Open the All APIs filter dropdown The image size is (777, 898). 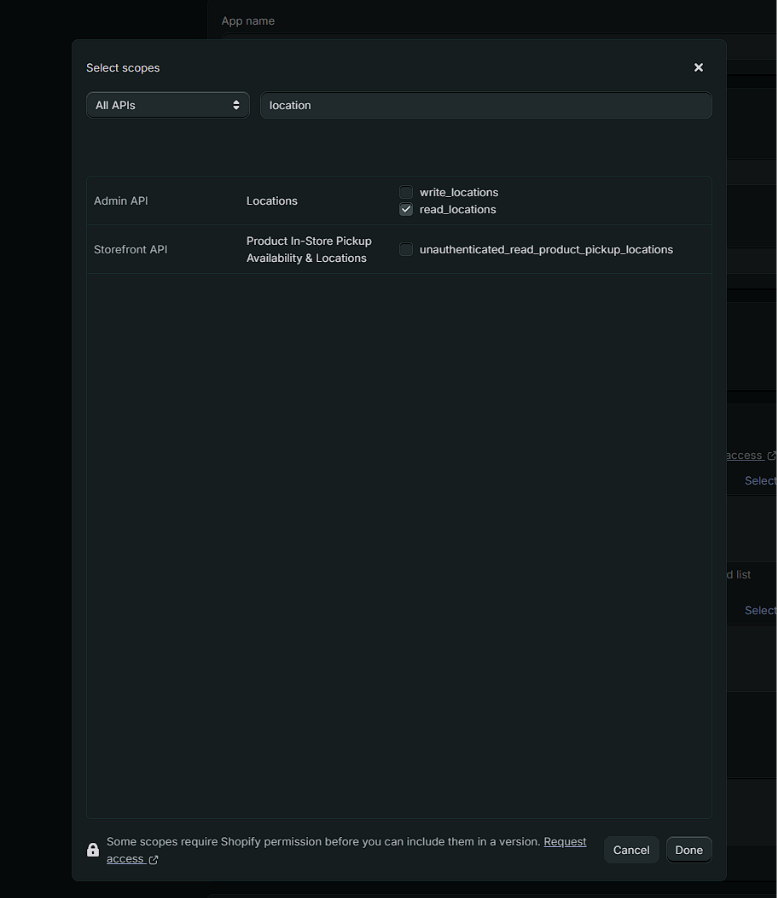(168, 105)
